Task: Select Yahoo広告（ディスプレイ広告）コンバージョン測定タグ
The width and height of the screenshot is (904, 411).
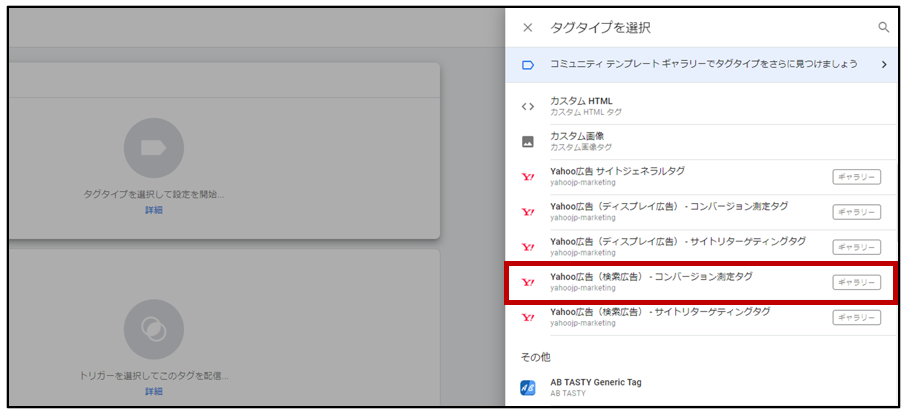Action: coord(701,212)
